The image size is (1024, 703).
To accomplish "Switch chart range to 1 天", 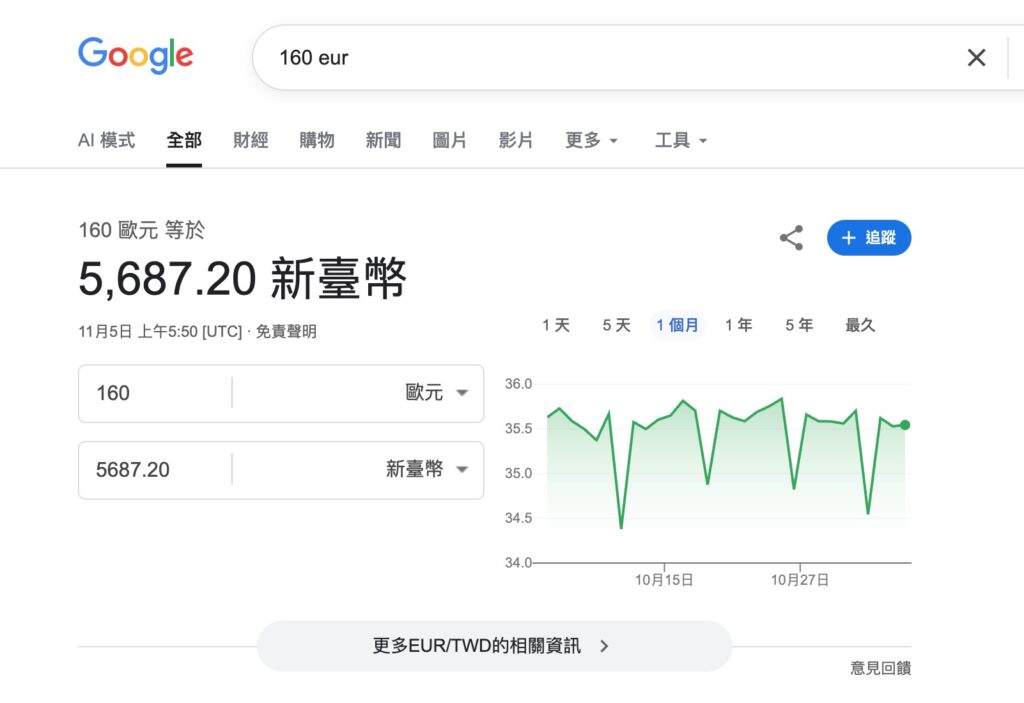I will 556,324.
